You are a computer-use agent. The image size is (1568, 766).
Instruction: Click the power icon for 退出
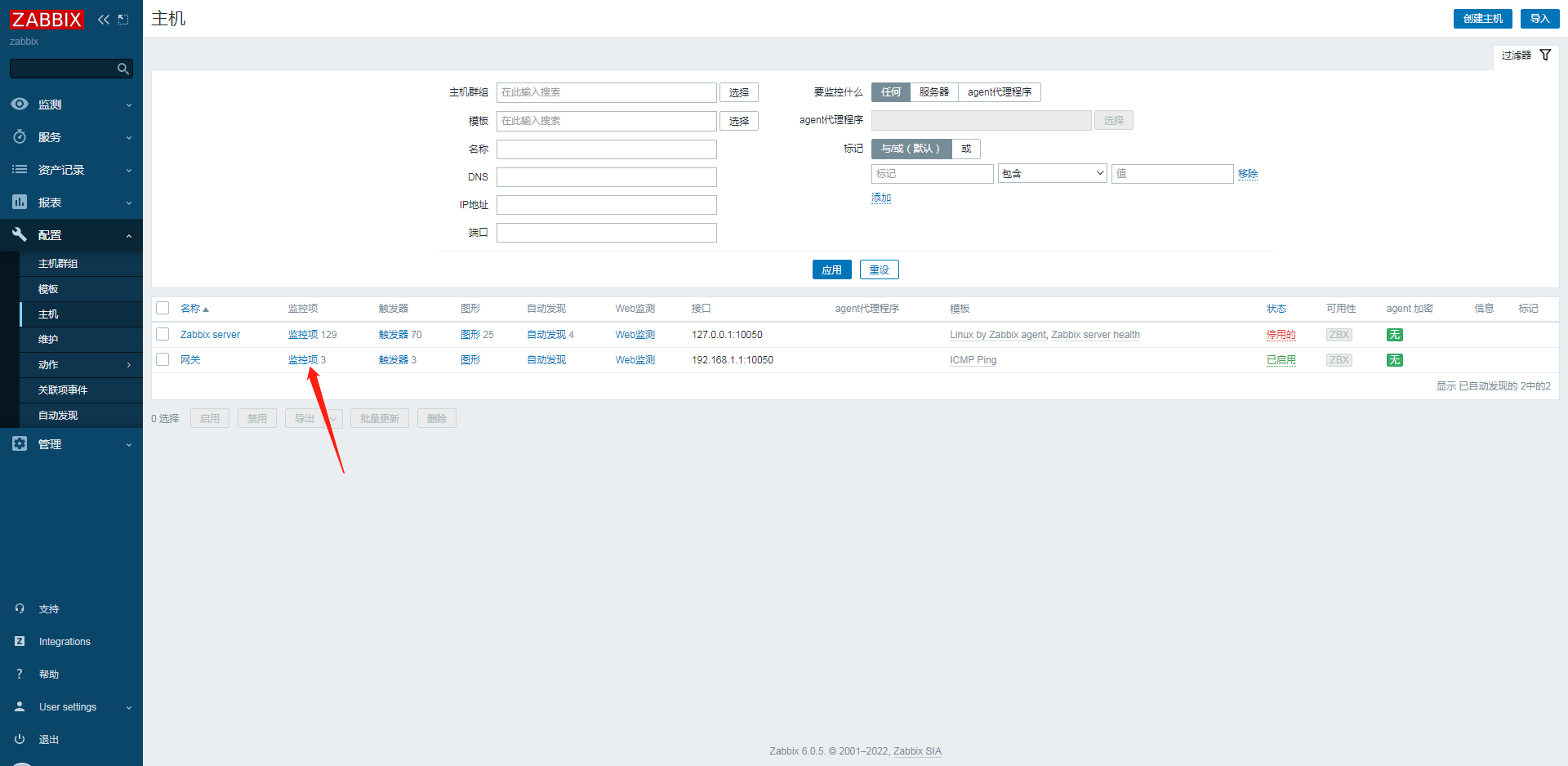pos(20,739)
